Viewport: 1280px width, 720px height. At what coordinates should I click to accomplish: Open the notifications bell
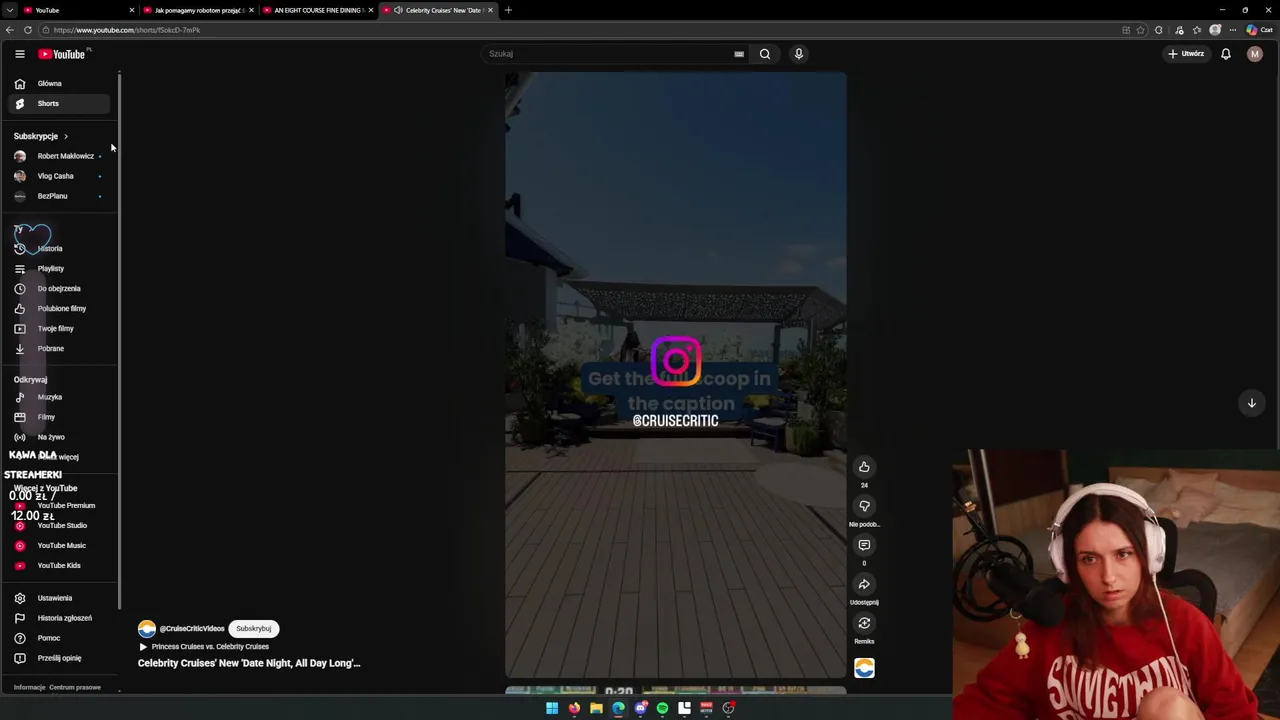coord(1226,54)
